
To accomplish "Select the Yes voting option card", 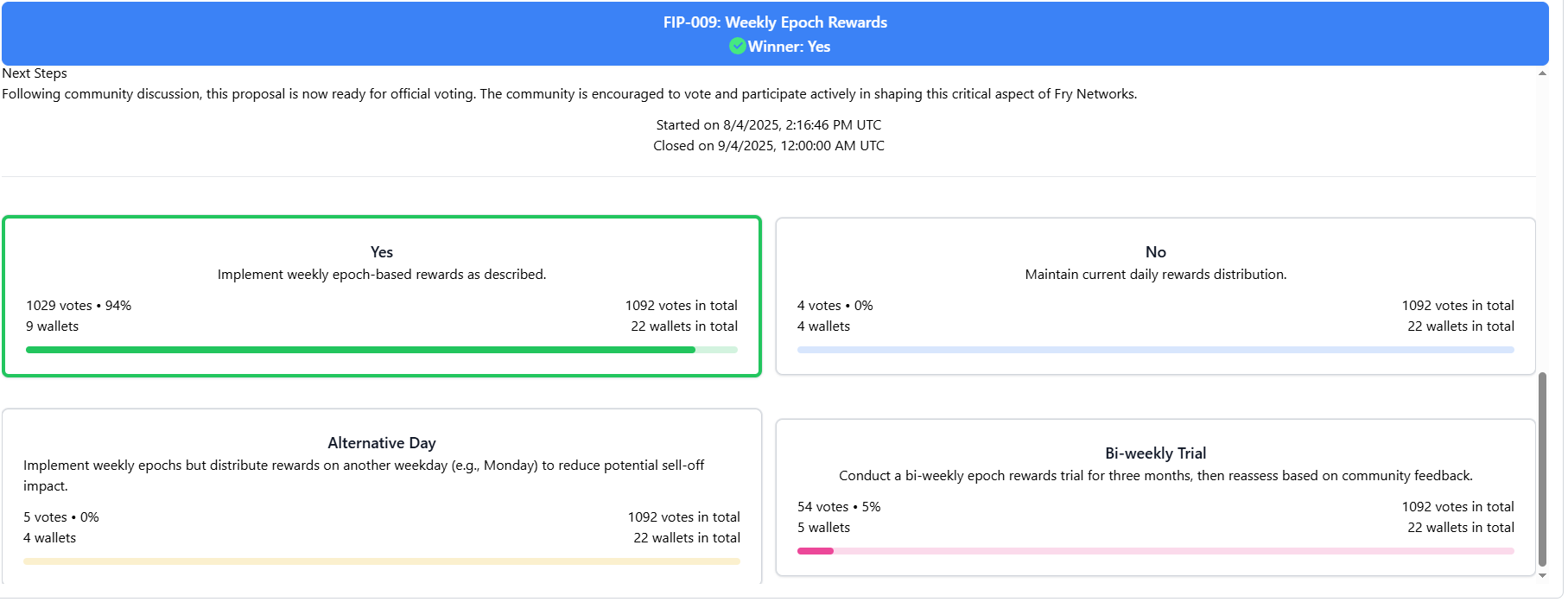I will point(382,296).
